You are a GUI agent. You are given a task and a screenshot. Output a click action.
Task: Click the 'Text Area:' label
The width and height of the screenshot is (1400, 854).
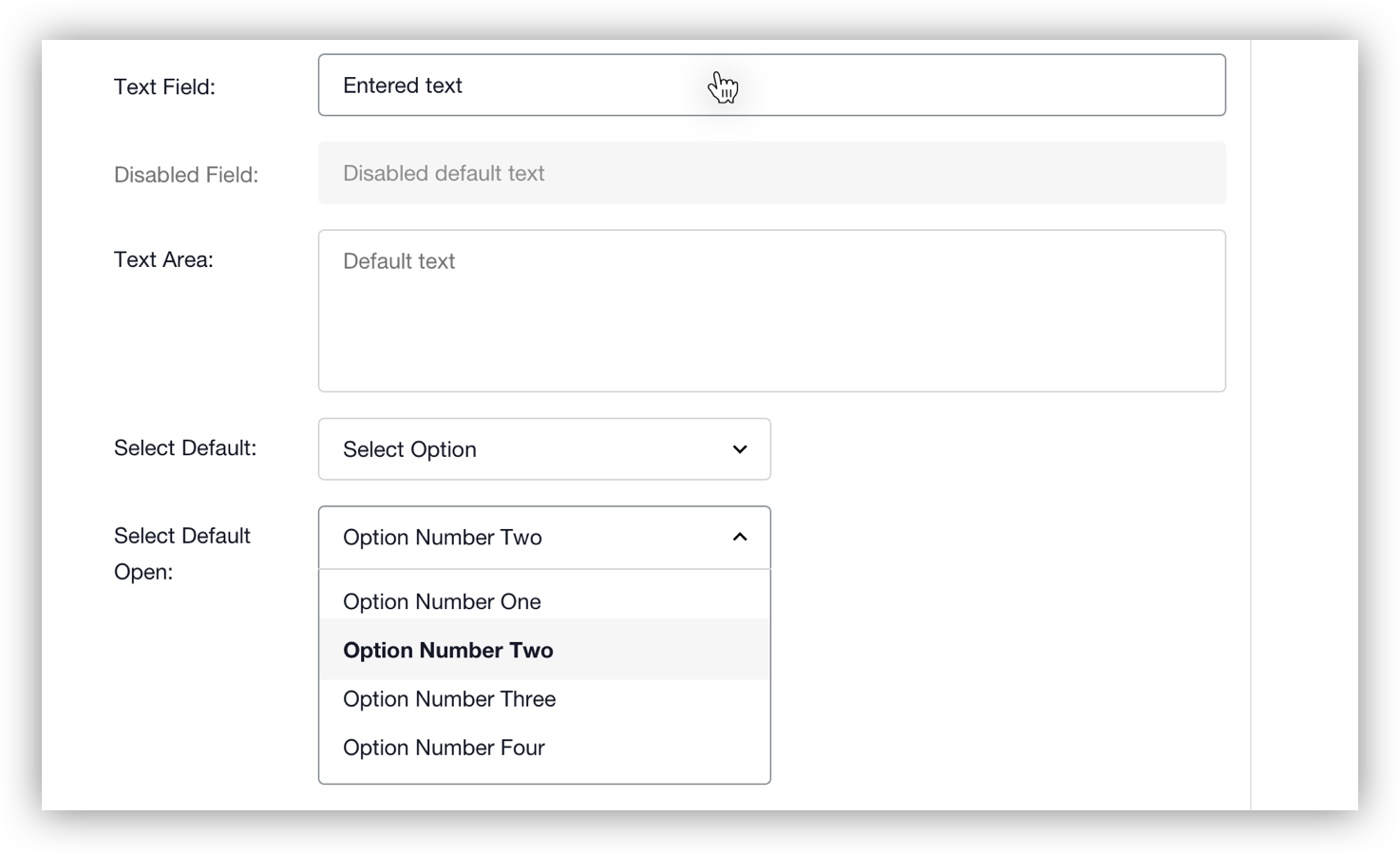pyautogui.click(x=163, y=260)
